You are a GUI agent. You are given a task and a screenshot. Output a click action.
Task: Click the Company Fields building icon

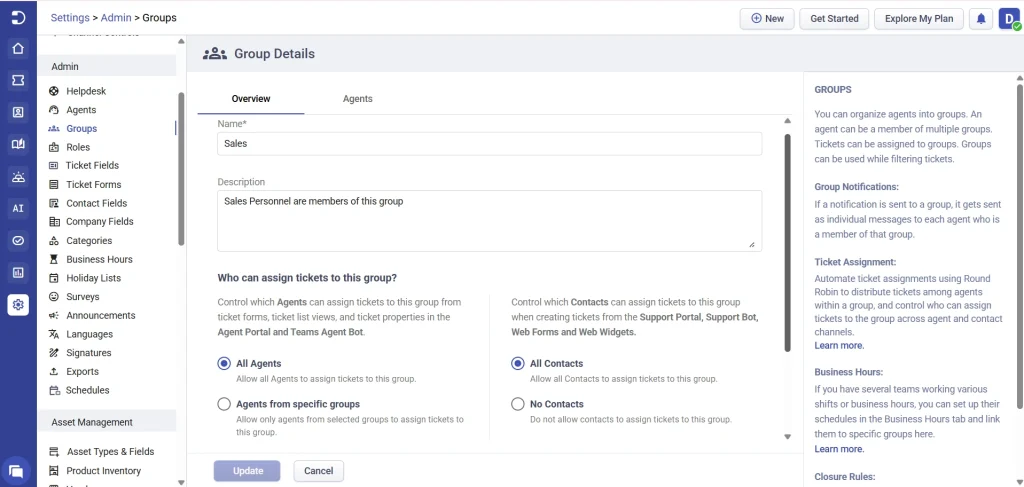coord(54,222)
